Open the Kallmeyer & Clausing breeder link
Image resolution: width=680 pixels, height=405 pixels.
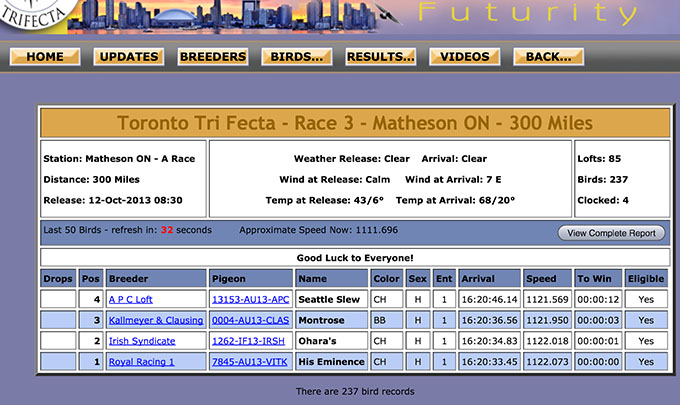click(x=155, y=320)
